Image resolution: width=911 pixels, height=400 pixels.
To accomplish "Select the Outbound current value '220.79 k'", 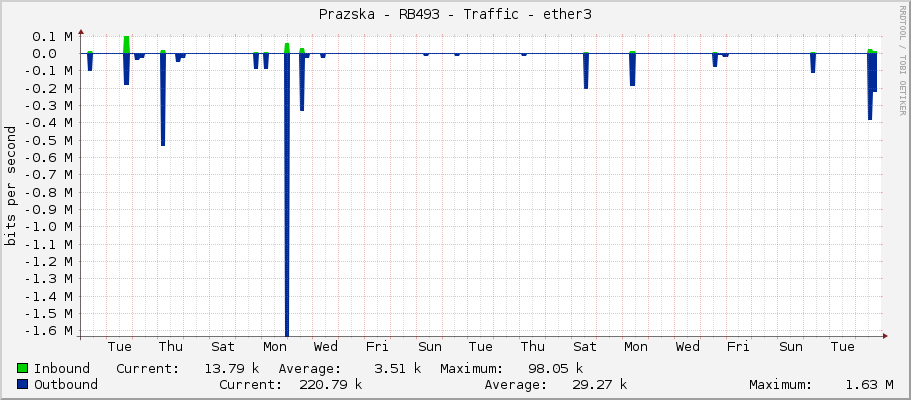I will pyautogui.click(x=331, y=384).
